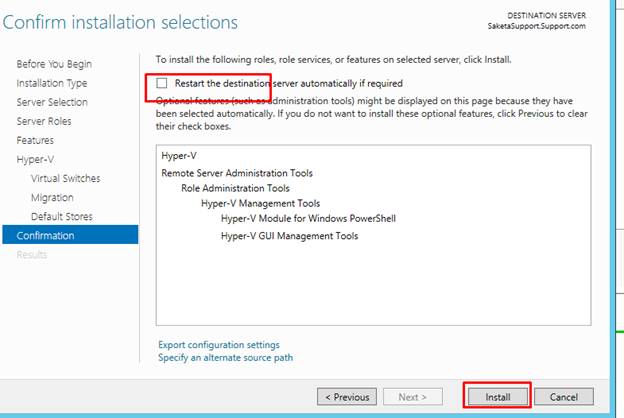The image size is (624, 418).
Task: Go to the Default Stores page
Action: click(x=60, y=216)
